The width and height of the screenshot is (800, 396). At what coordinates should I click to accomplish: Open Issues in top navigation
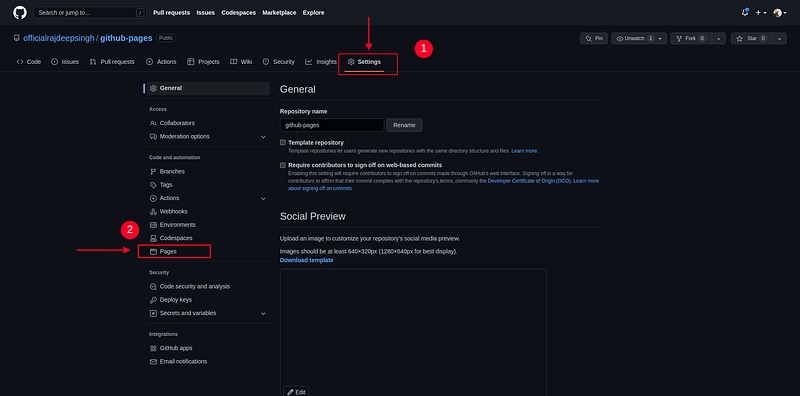(x=206, y=13)
